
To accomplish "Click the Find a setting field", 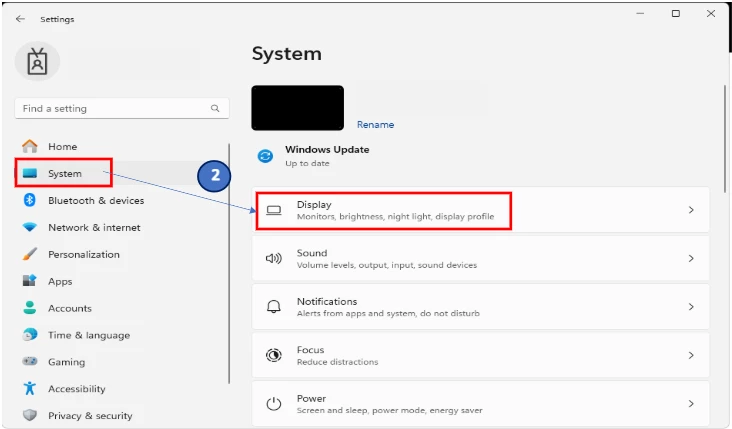I will pyautogui.click(x=122, y=108).
